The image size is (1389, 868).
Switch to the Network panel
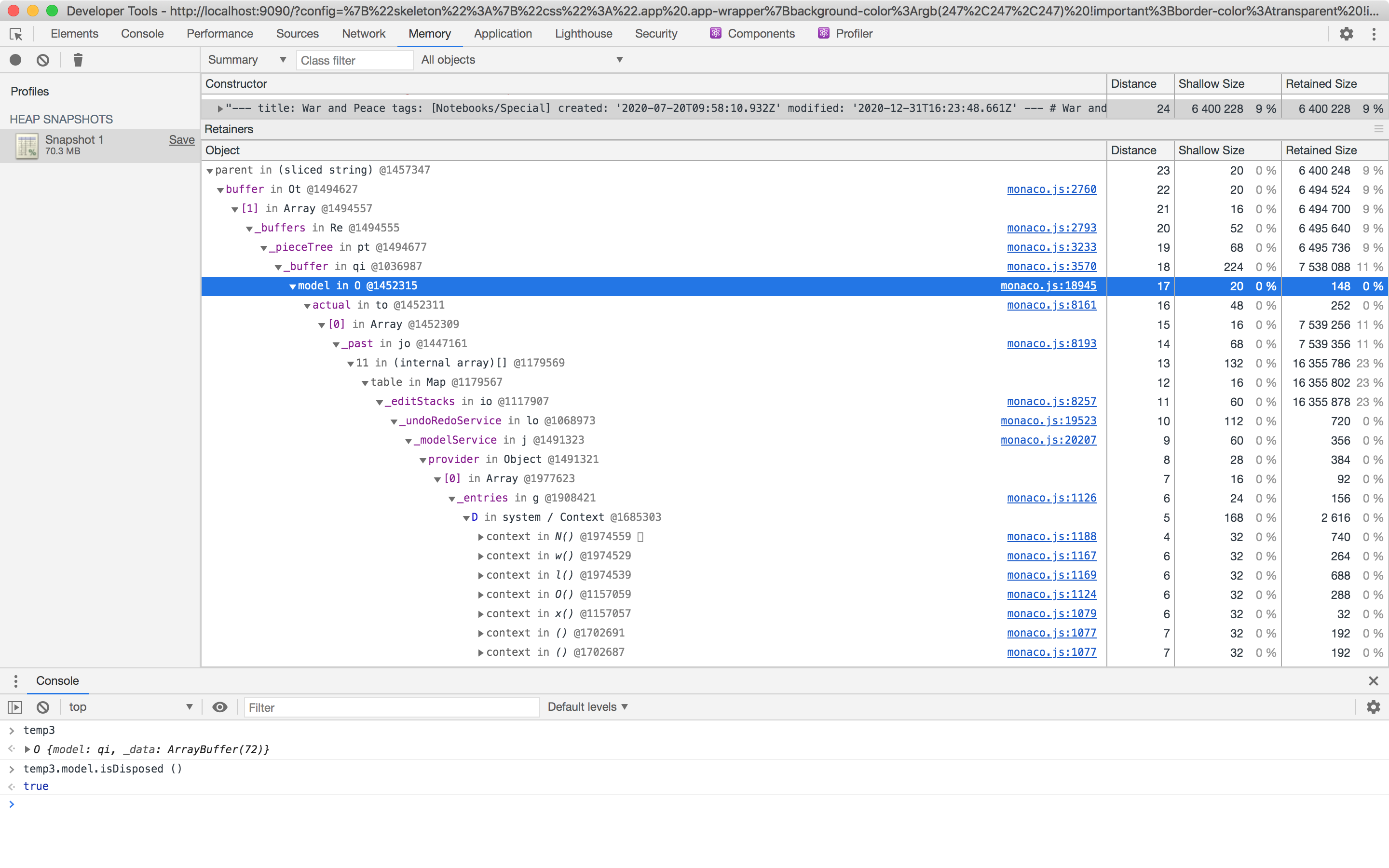363,33
